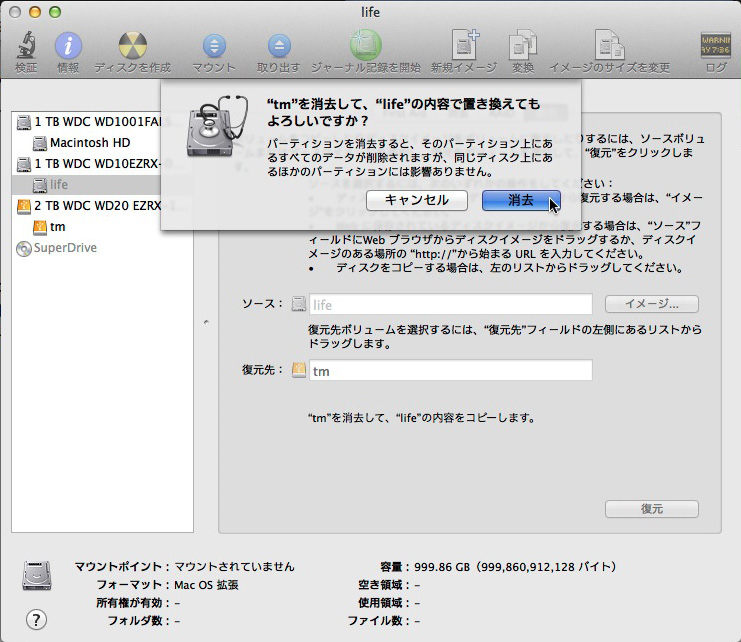The height and width of the screenshot is (642, 741).
Task: Select 2 TB WDC WD20 EZRX disk
Action: [x=96, y=206]
